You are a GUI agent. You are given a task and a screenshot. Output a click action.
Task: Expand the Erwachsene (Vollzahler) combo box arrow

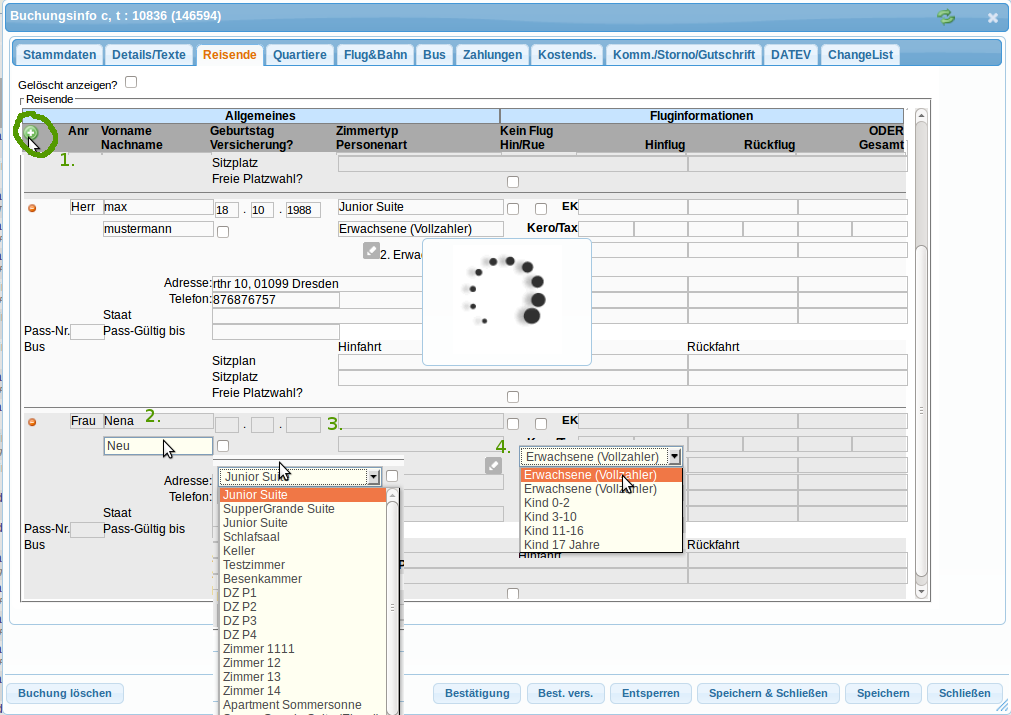675,457
